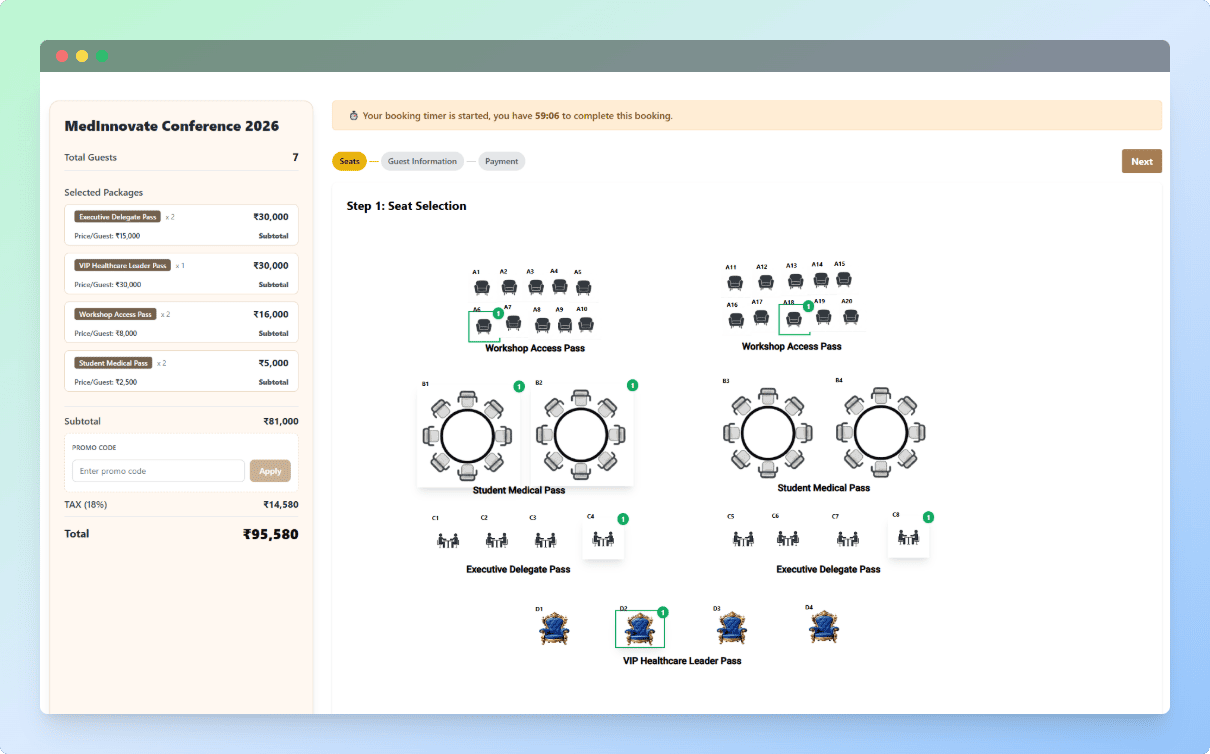Click the tax amount ₹14,580
The height and width of the screenshot is (754, 1210).
[x=281, y=505]
